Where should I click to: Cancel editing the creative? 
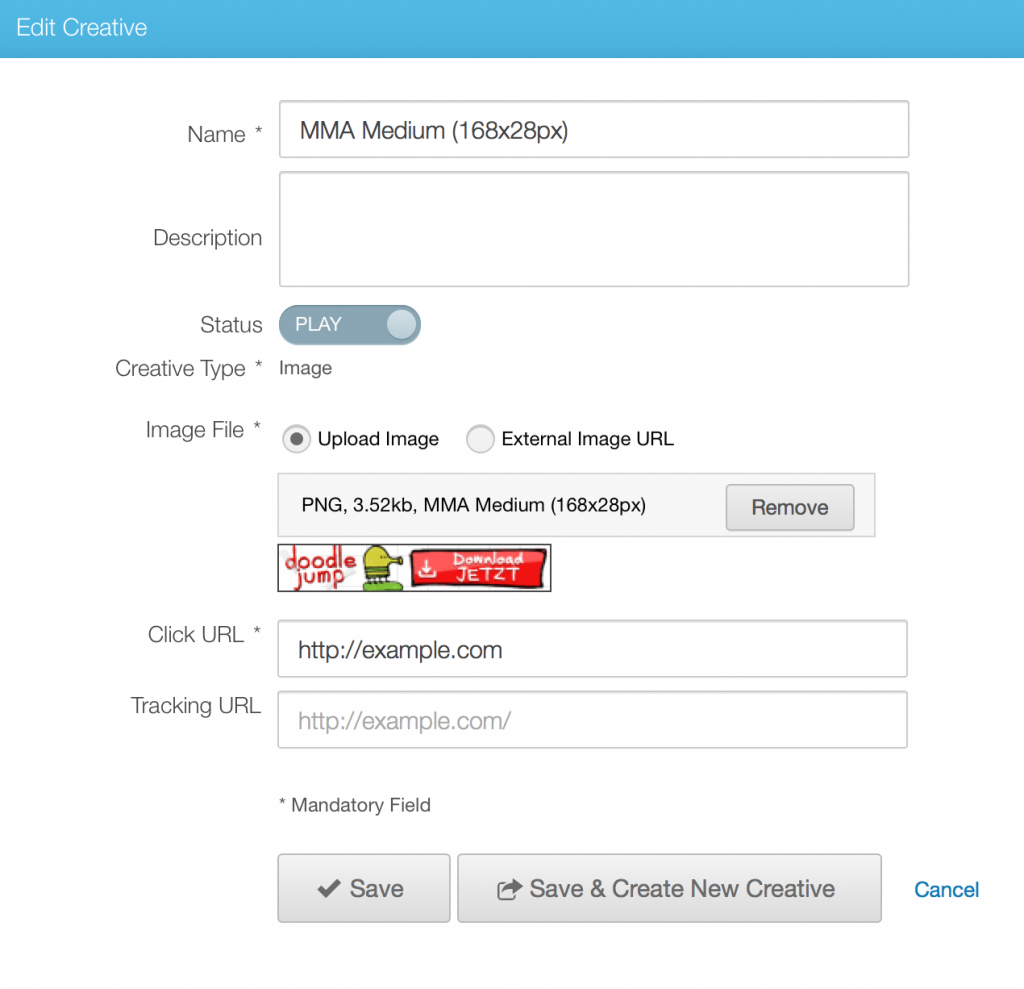946,890
